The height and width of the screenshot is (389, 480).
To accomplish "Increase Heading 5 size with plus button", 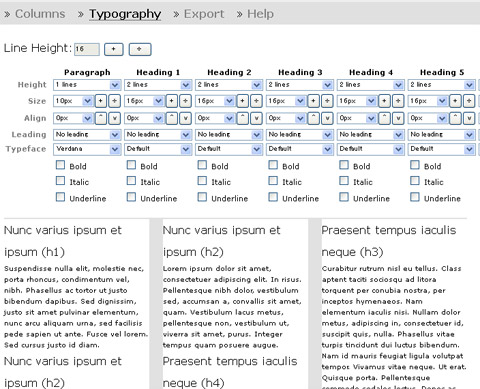I will [x=455, y=101].
